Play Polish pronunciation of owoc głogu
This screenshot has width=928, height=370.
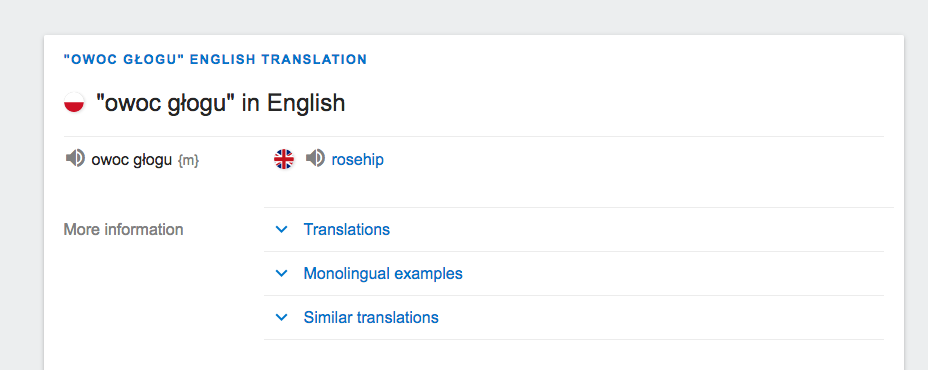pyautogui.click(x=75, y=159)
